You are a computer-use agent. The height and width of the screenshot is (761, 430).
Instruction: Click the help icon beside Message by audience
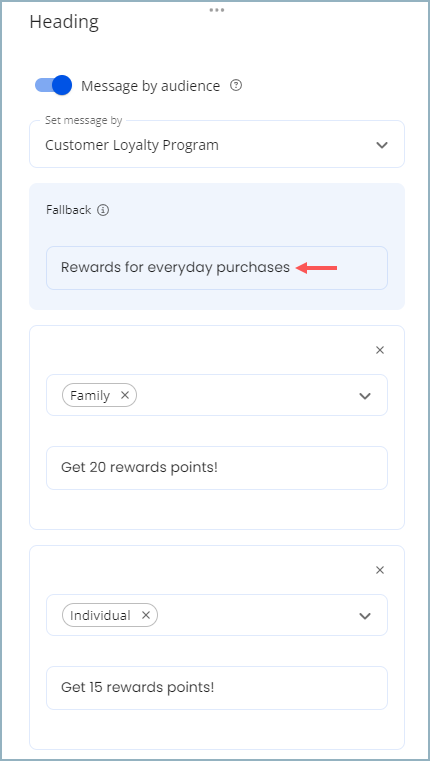(236, 86)
